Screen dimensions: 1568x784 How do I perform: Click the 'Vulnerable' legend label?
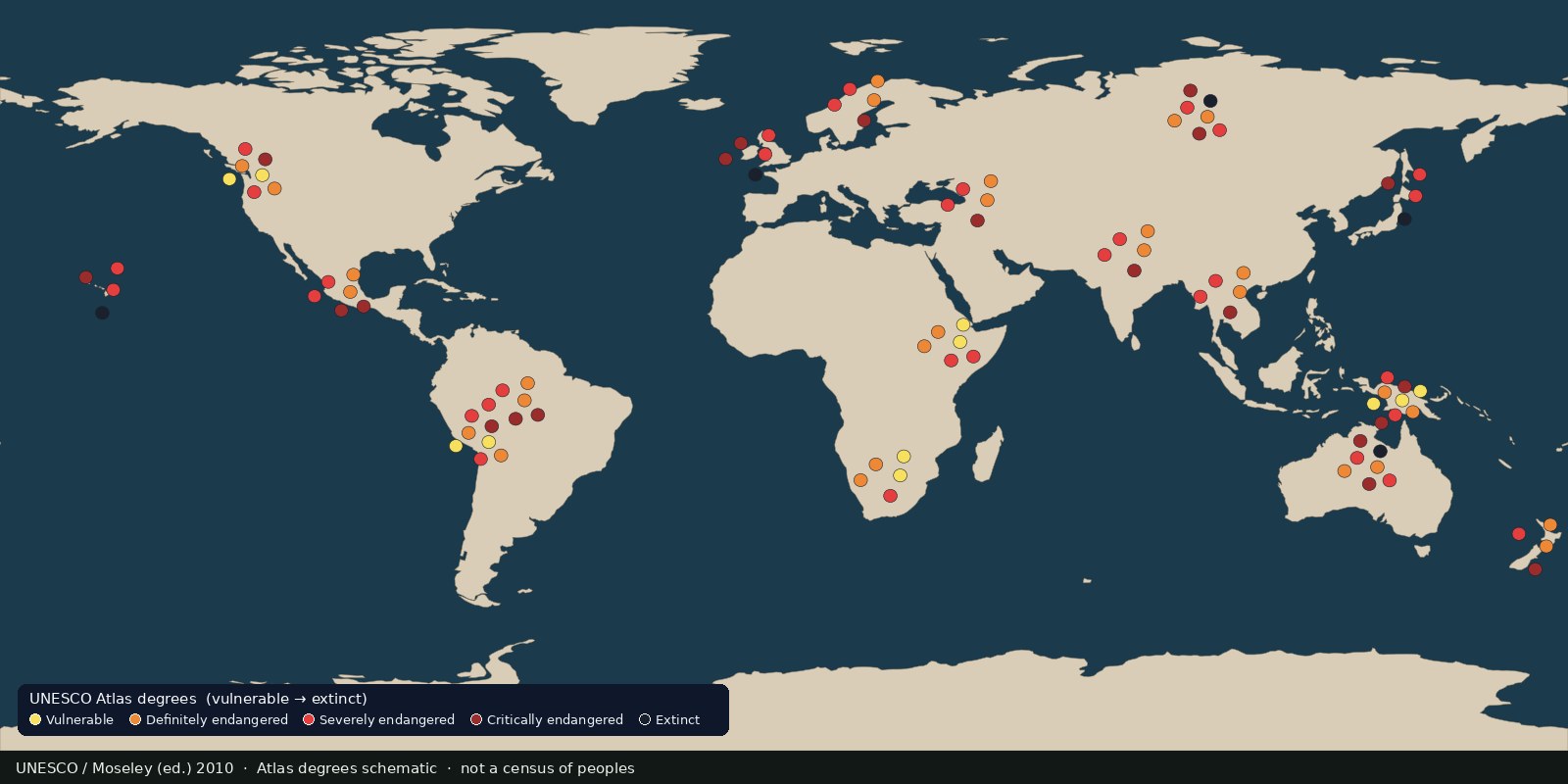(79, 719)
